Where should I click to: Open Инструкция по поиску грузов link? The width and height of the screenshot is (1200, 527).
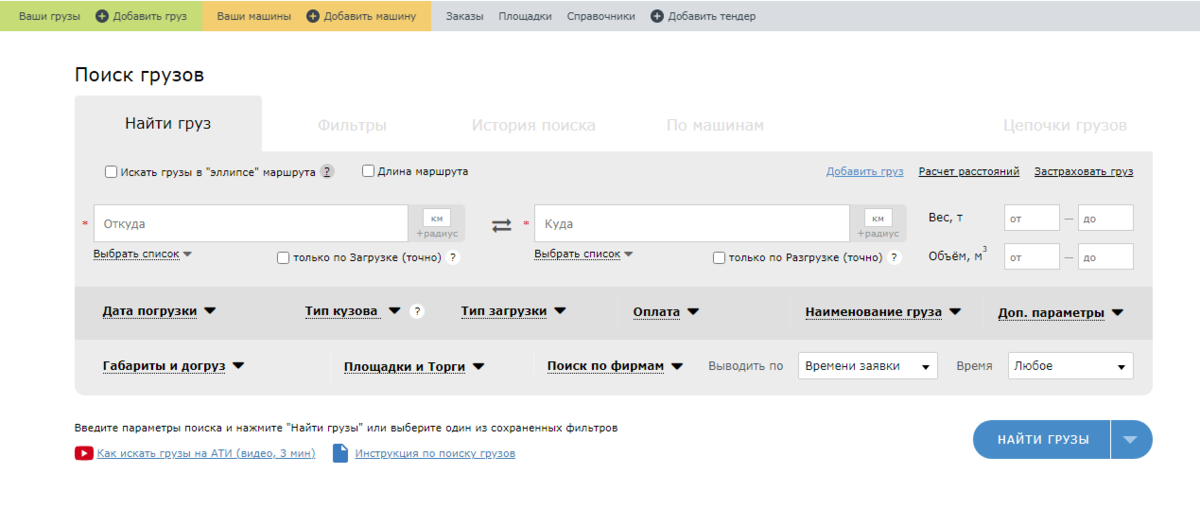pos(435,453)
